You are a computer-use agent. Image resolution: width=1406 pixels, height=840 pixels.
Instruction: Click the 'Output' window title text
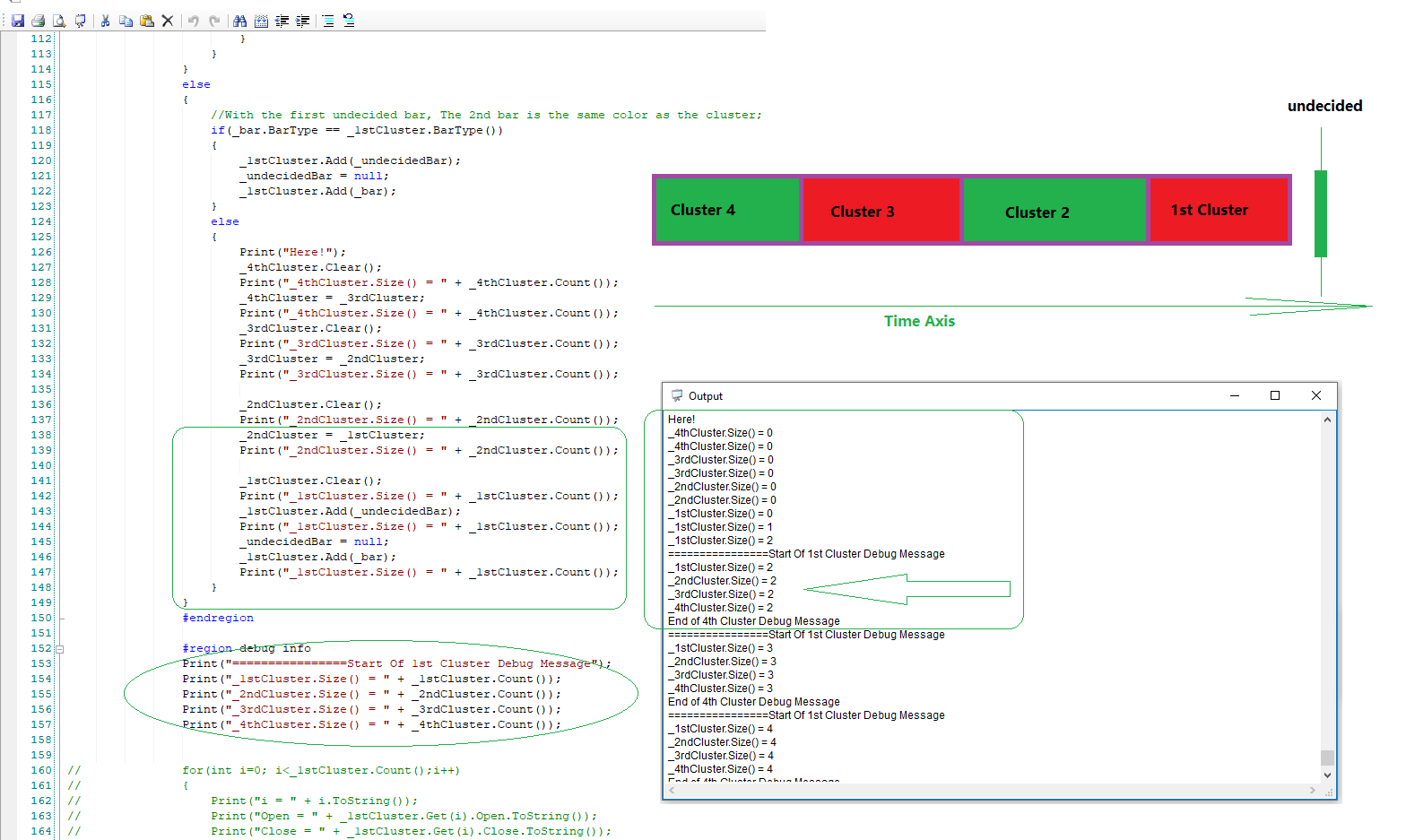pyautogui.click(x=706, y=396)
